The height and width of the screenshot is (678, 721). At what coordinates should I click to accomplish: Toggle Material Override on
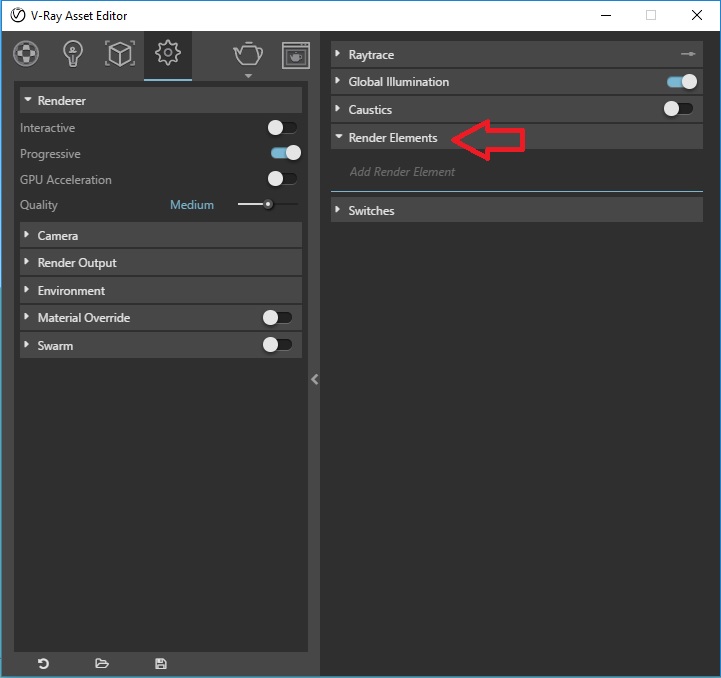click(277, 317)
